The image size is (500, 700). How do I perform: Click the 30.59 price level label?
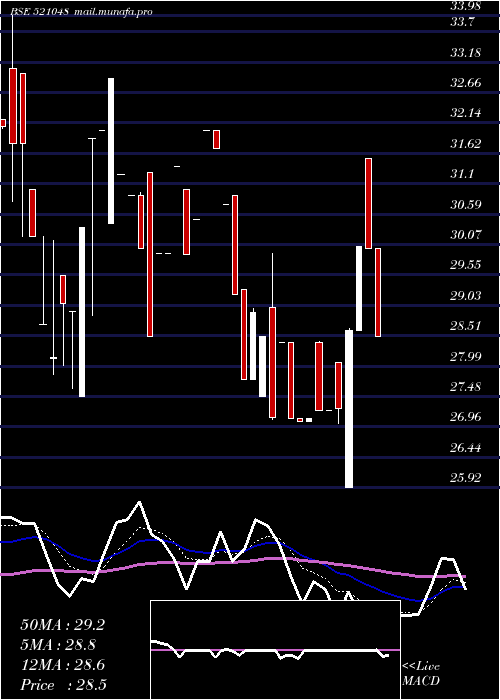(x=466, y=205)
